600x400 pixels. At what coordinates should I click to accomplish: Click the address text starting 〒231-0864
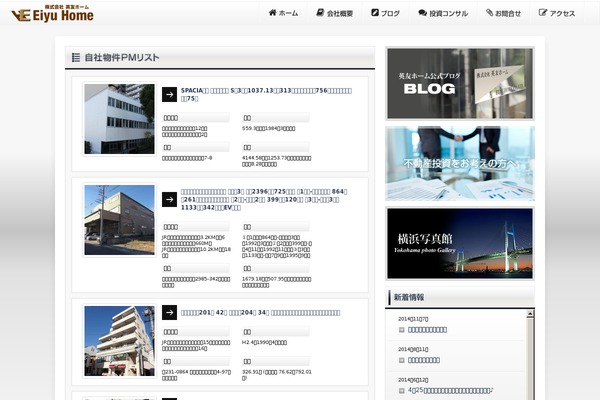point(196,375)
